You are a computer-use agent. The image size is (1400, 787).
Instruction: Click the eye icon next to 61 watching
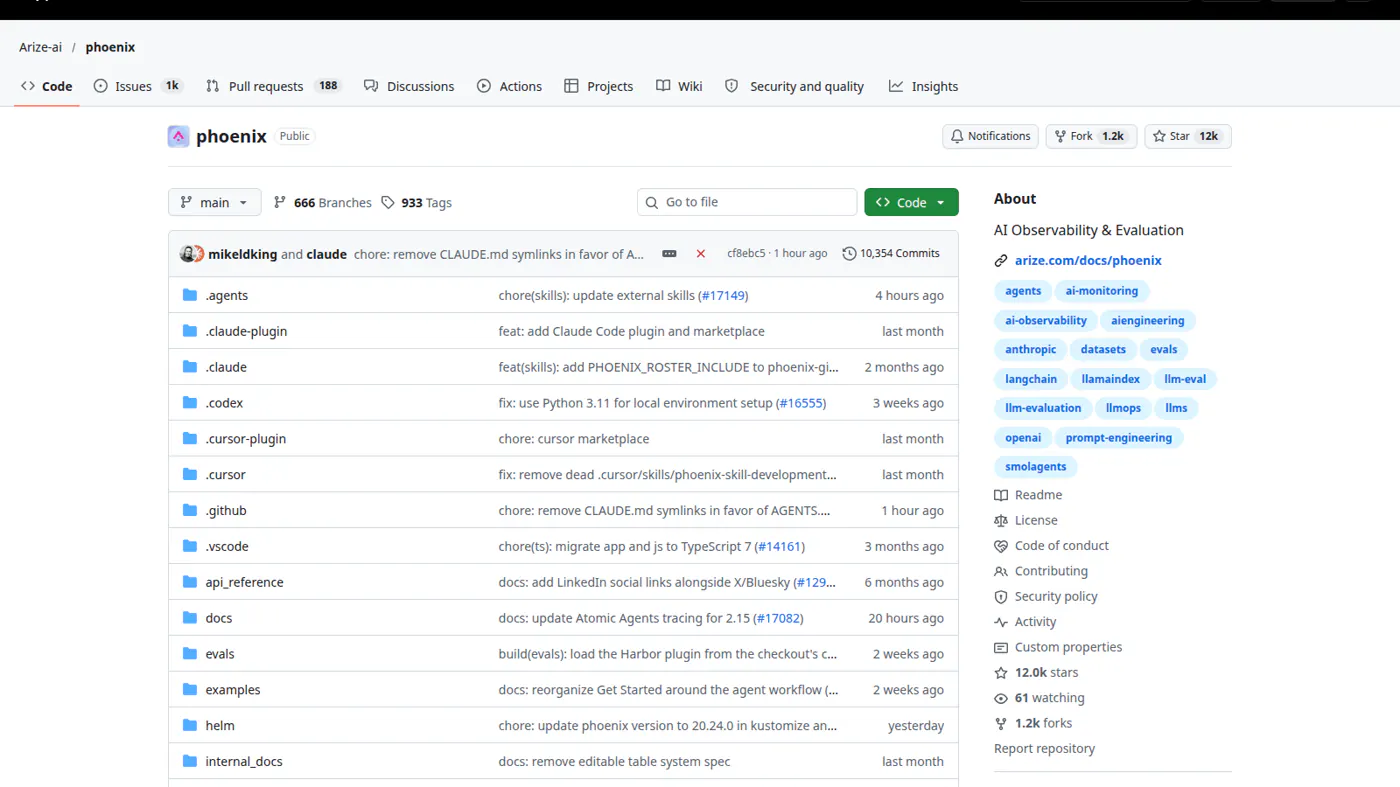tap(1001, 698)
